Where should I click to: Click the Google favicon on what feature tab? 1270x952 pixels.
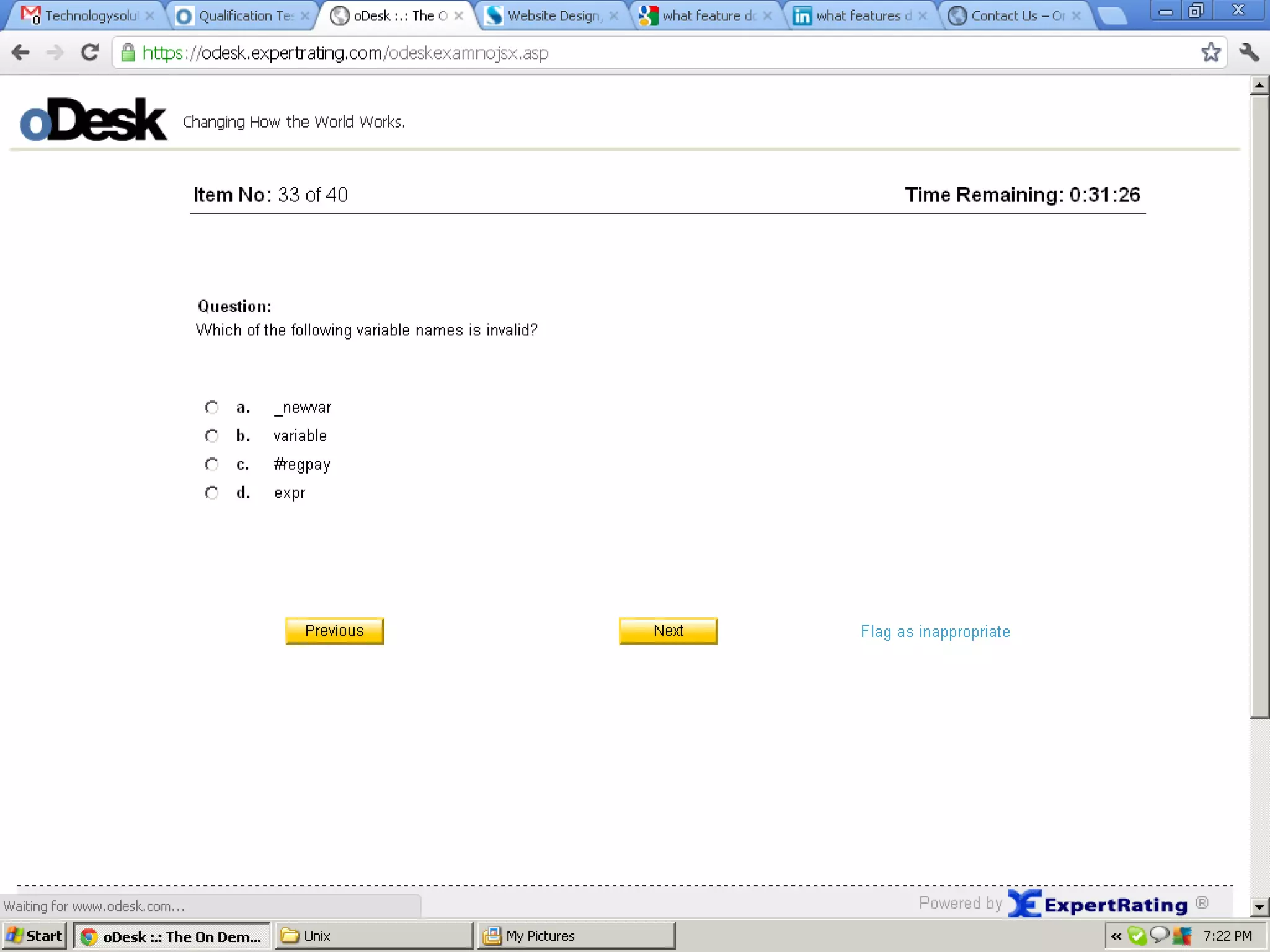coord(648,15)
